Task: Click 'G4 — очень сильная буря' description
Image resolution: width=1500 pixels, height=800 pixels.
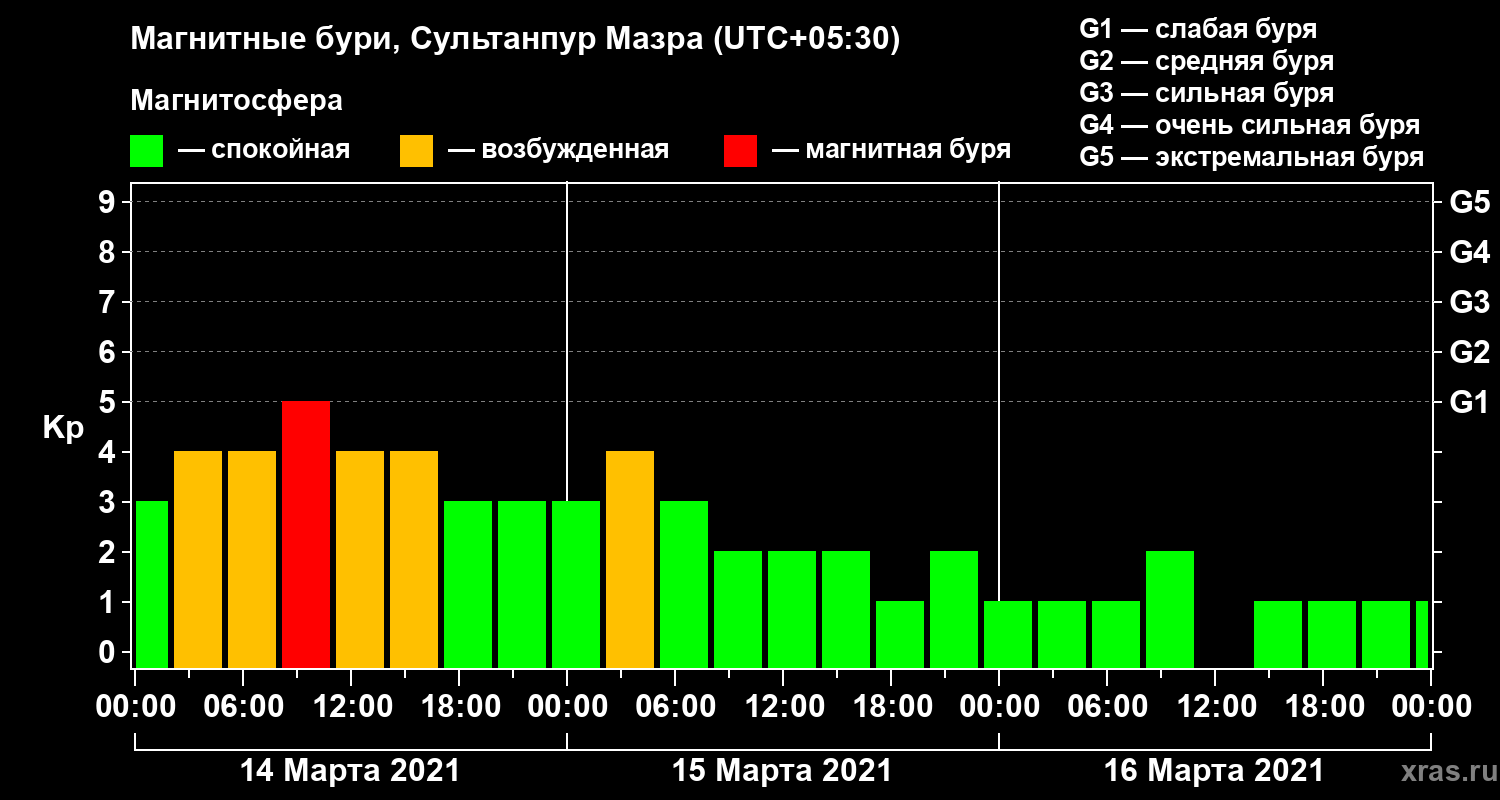Action: [x=1250, y=126]
